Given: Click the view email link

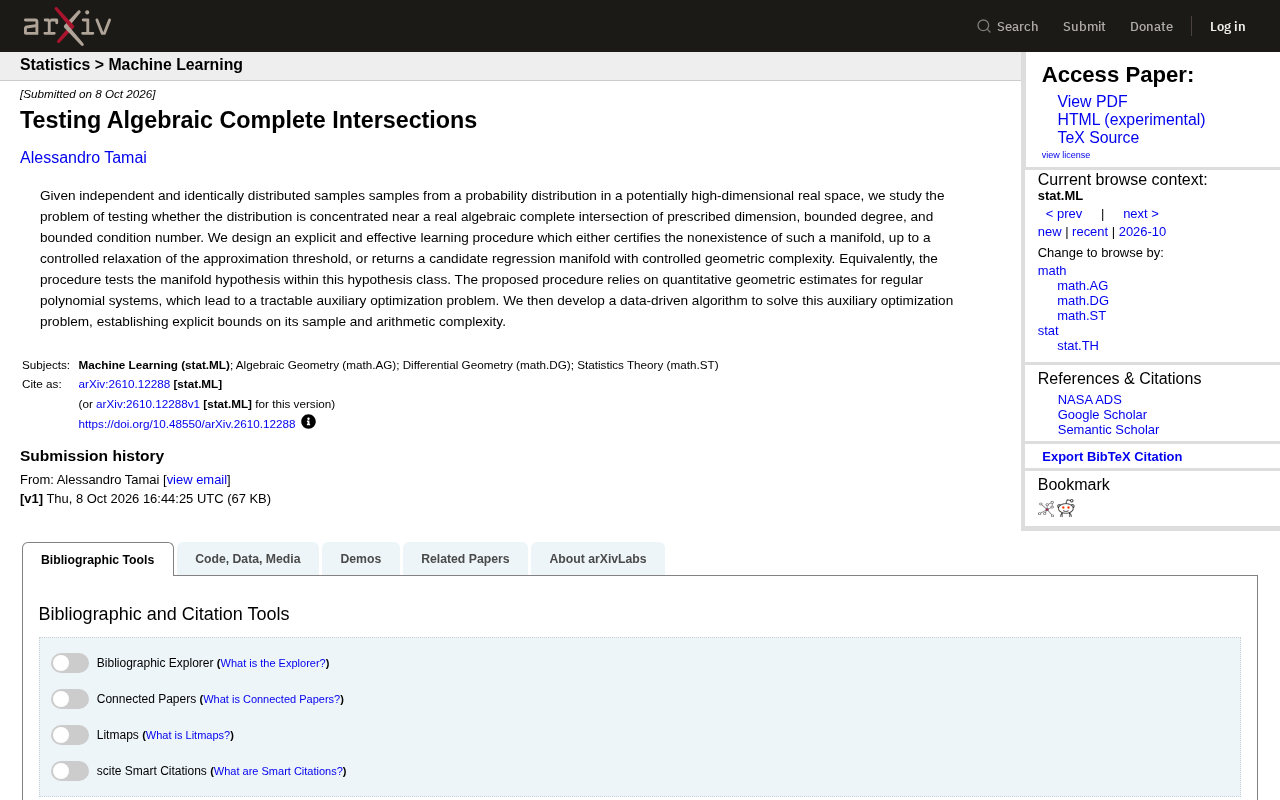Looking at the screenshot, I should [197, 480].
